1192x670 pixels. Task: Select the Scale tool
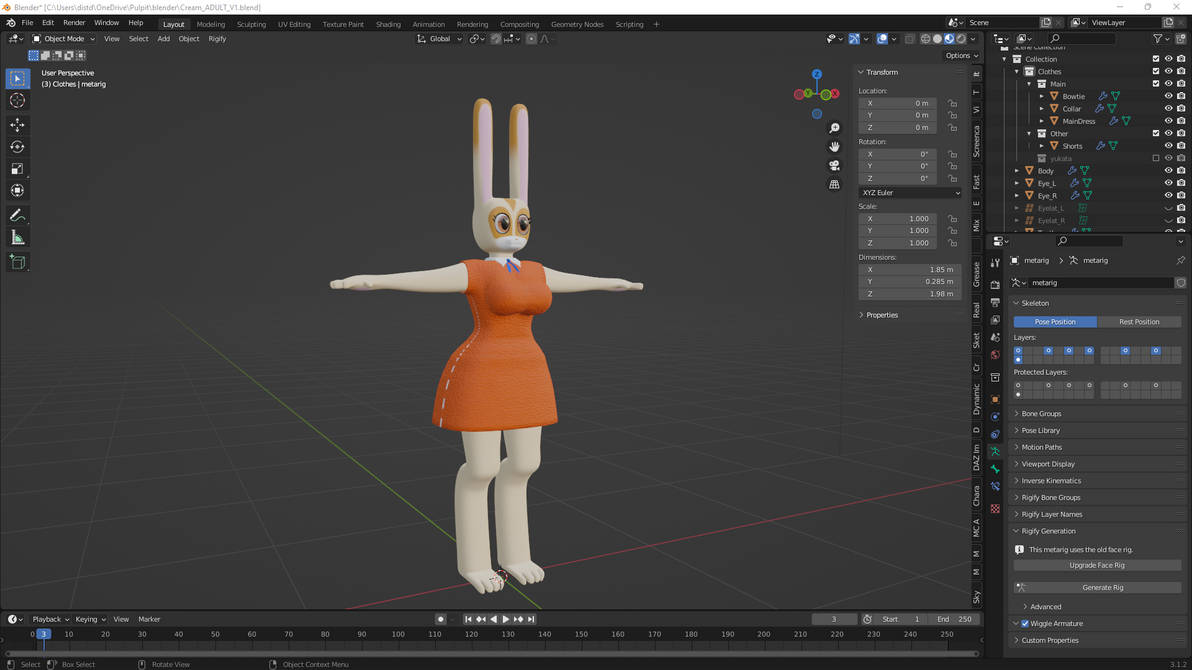pyautogui.click(x=17, y=169)
